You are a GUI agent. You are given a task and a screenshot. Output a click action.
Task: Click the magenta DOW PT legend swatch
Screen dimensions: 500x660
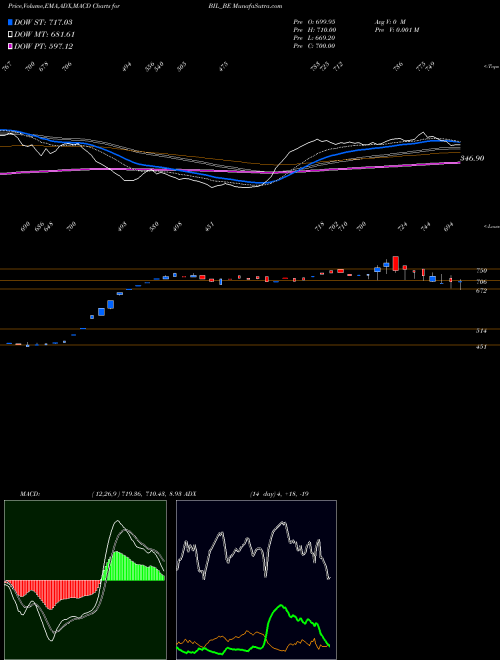(10, 46)
